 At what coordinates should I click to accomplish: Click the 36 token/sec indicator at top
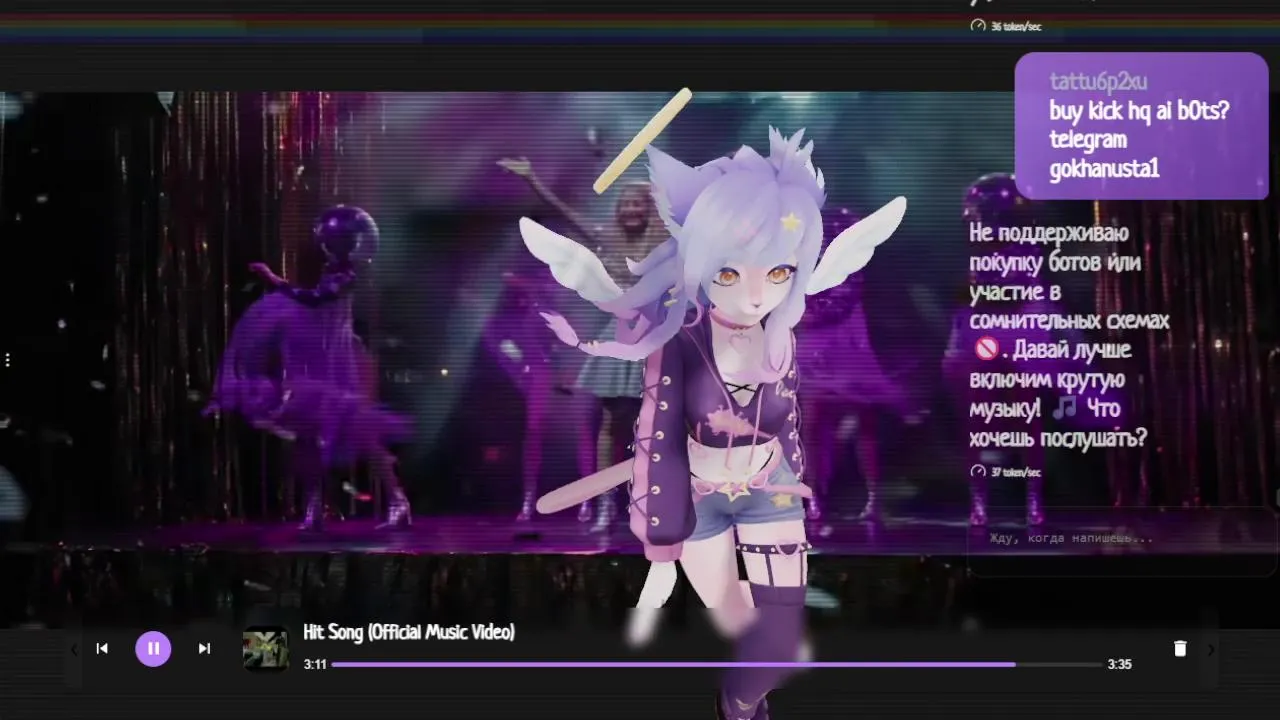(x=1006, y=26)
